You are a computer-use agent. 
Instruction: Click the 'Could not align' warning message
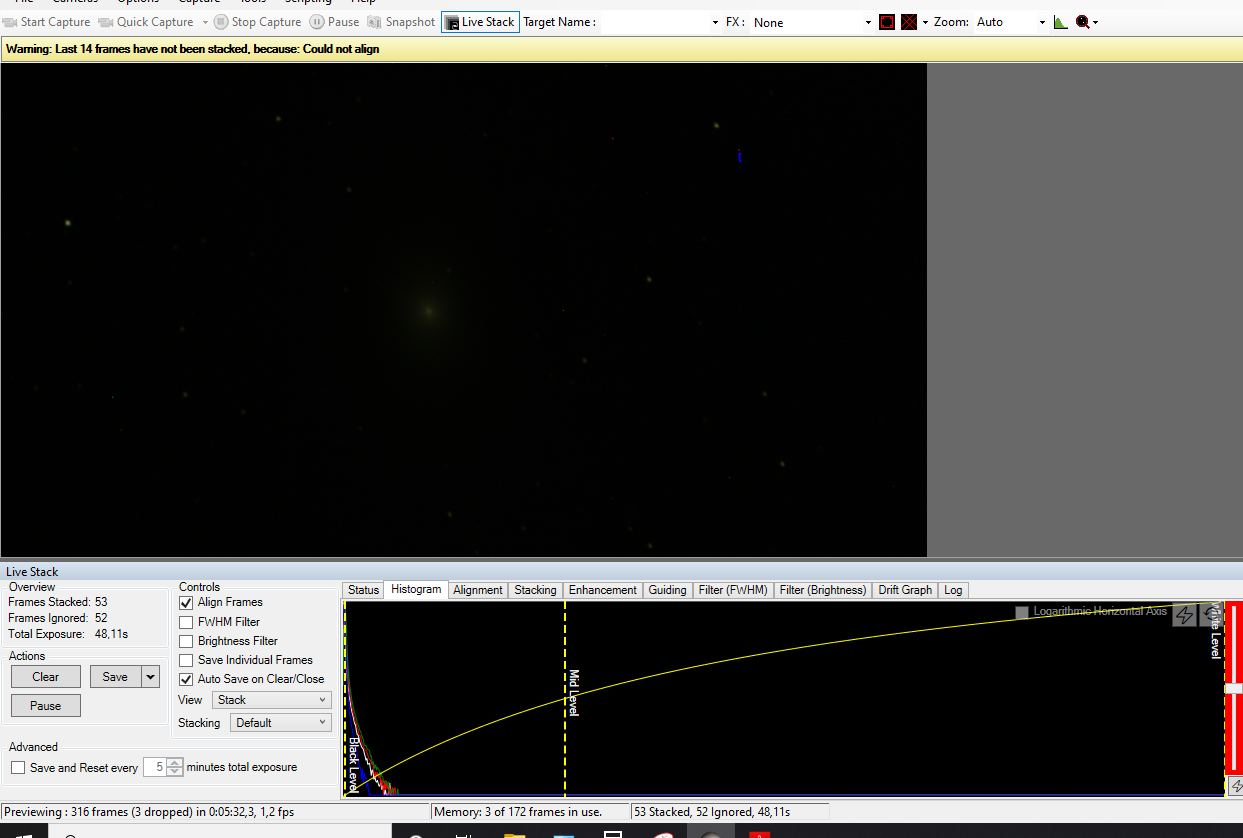[x=192, y=48]
